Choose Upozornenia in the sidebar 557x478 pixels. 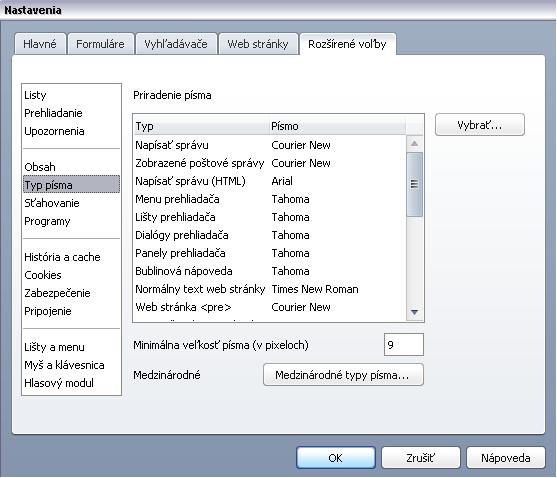pyautogui.click(x=71, y=131)
